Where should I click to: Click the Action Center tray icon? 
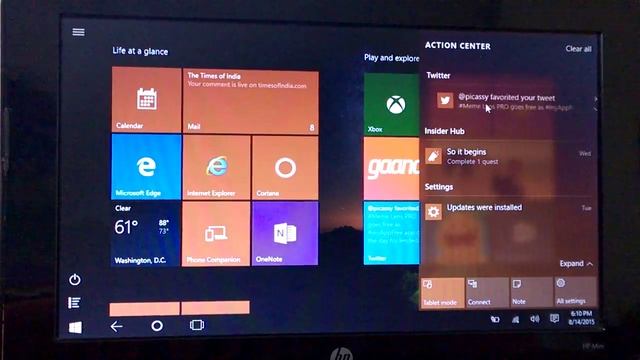point(554,318)
